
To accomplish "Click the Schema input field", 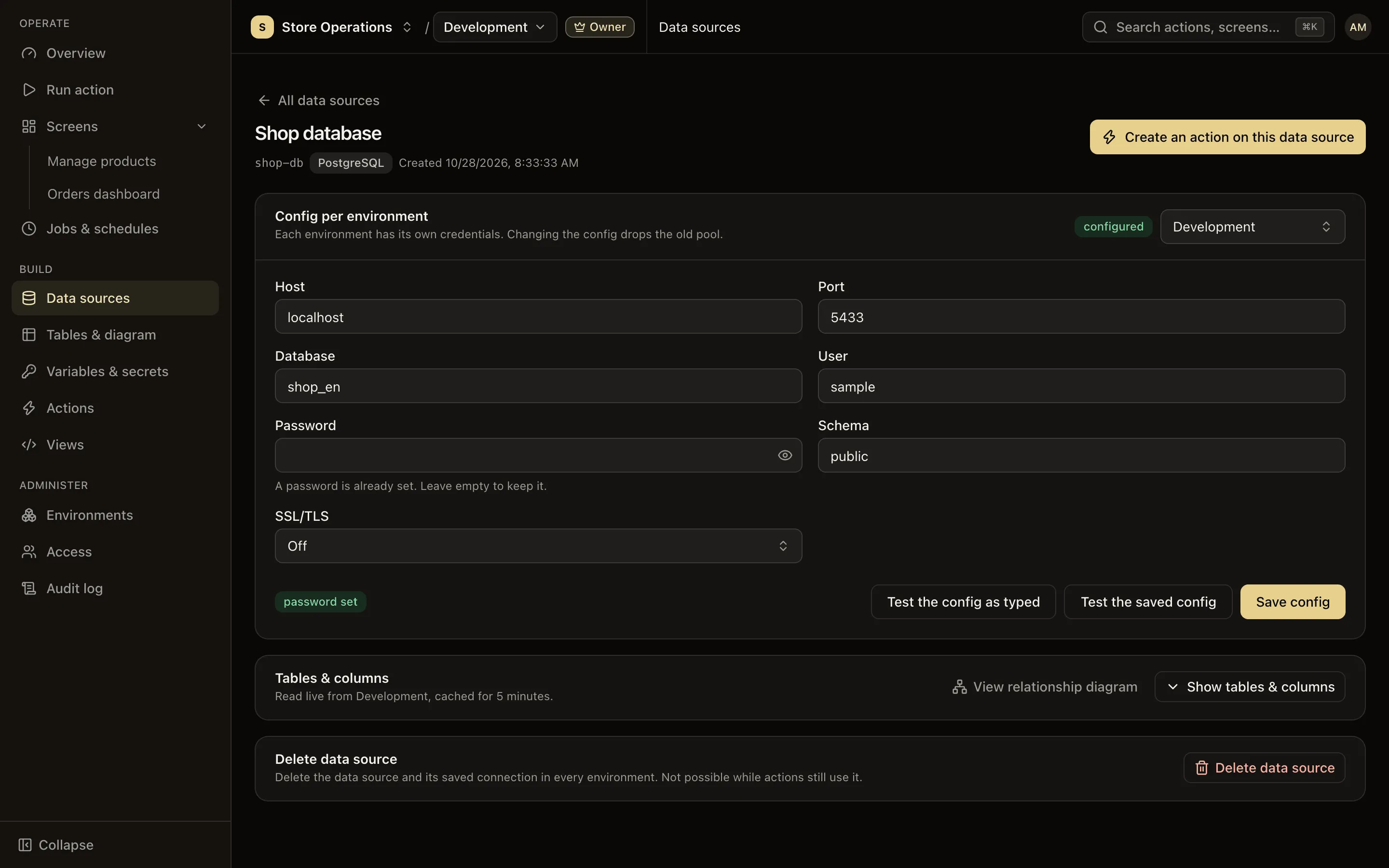I will [x=1081, y=455].
